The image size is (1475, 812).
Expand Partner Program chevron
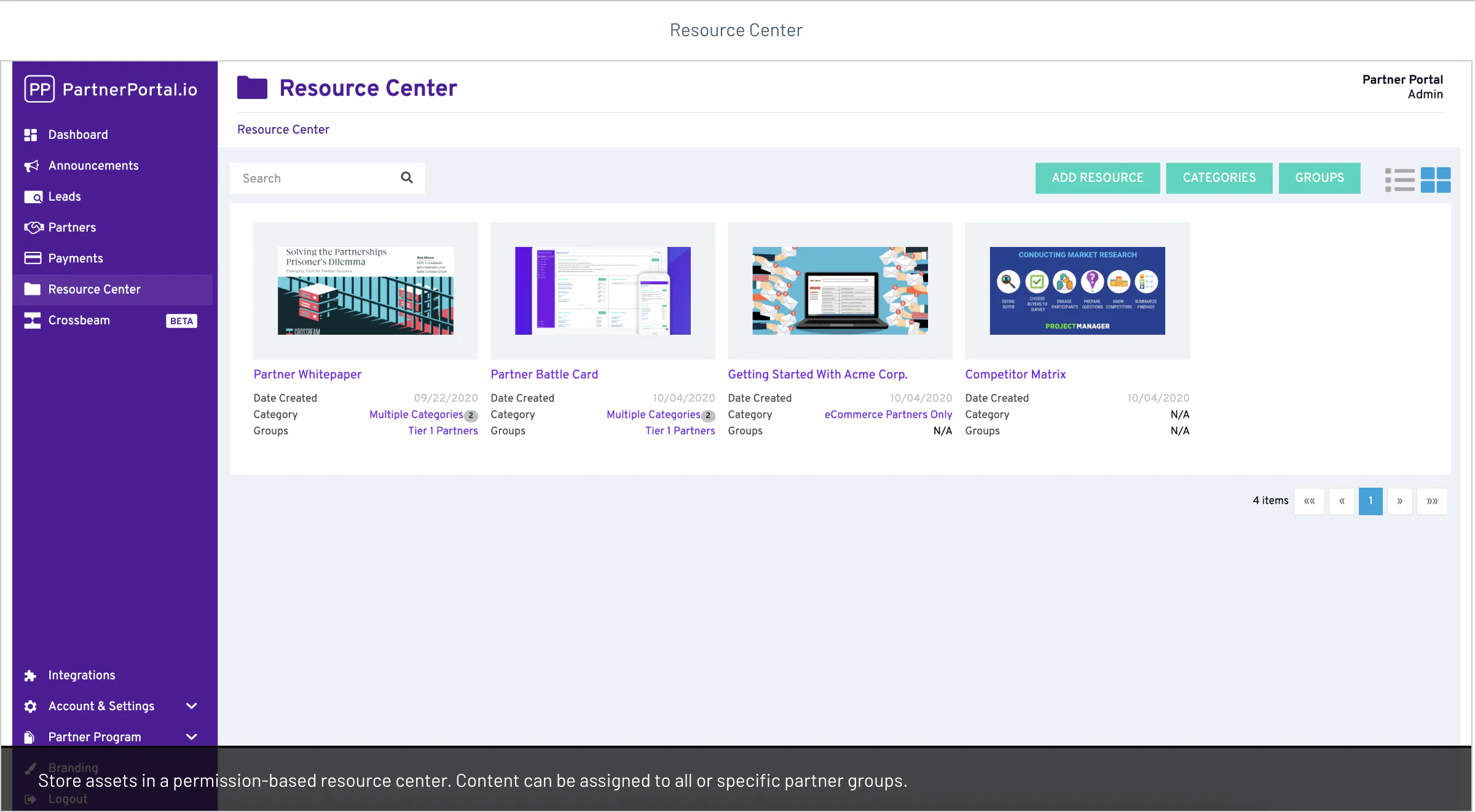tap(192, 737)
